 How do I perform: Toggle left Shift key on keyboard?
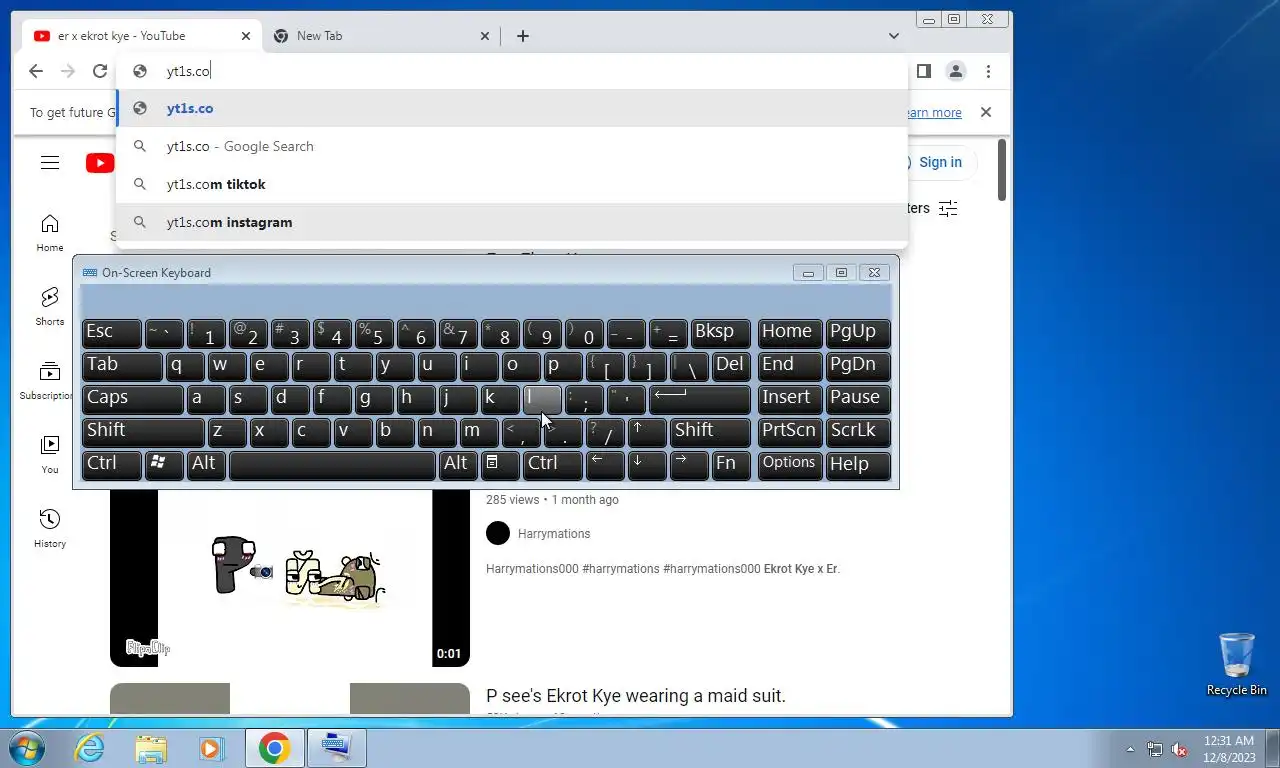tap(143, 431)
